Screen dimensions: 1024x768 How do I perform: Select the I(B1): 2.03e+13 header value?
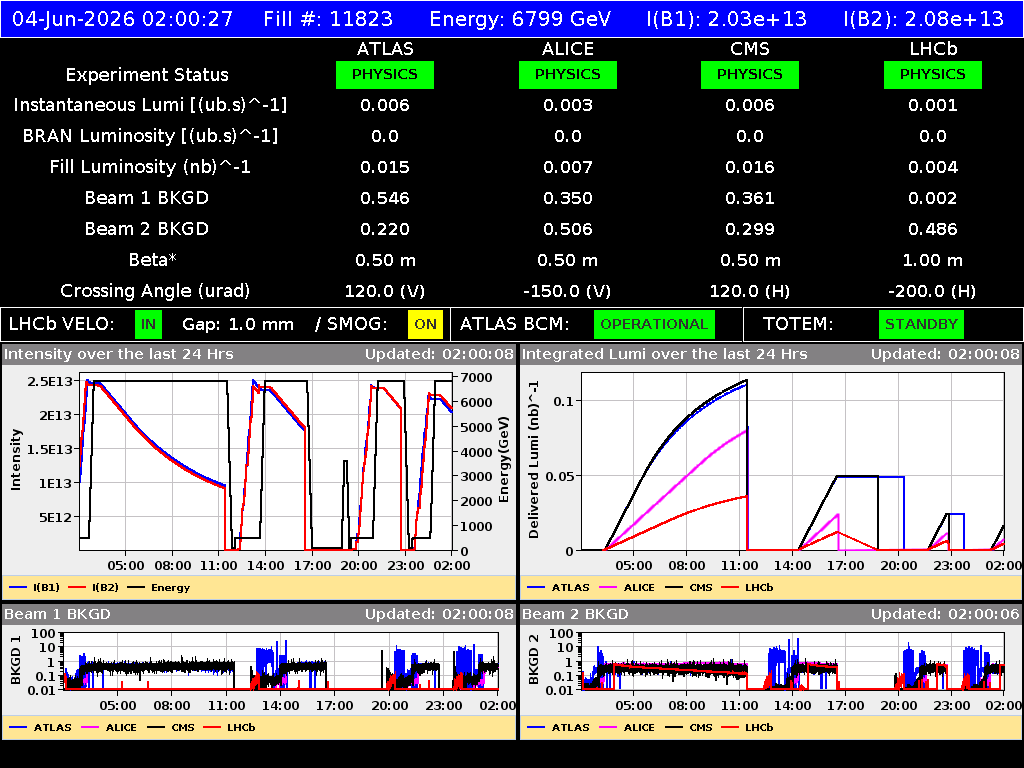click(x=726, y=18)
